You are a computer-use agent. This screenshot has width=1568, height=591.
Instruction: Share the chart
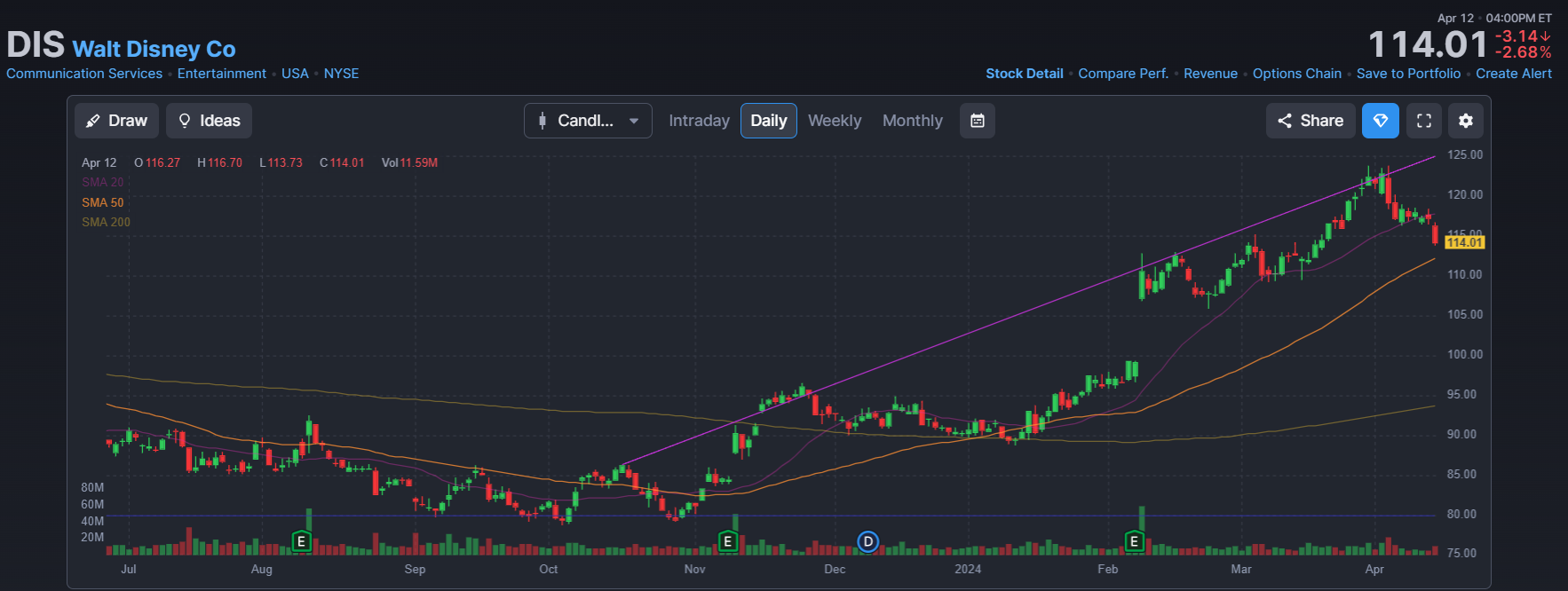1311,121
